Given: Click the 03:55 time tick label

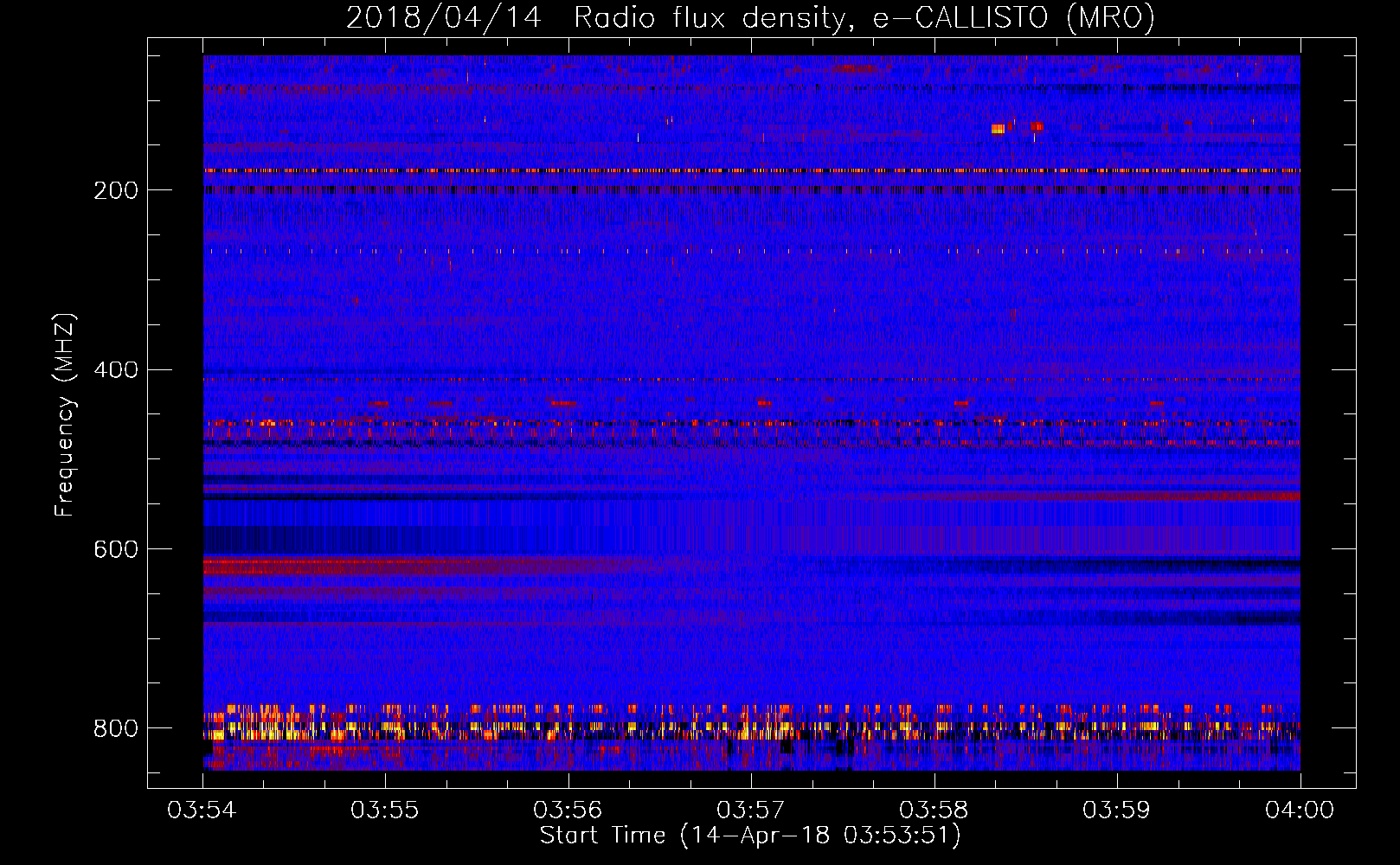Looking at the screenshot, I should pos(385,811).
